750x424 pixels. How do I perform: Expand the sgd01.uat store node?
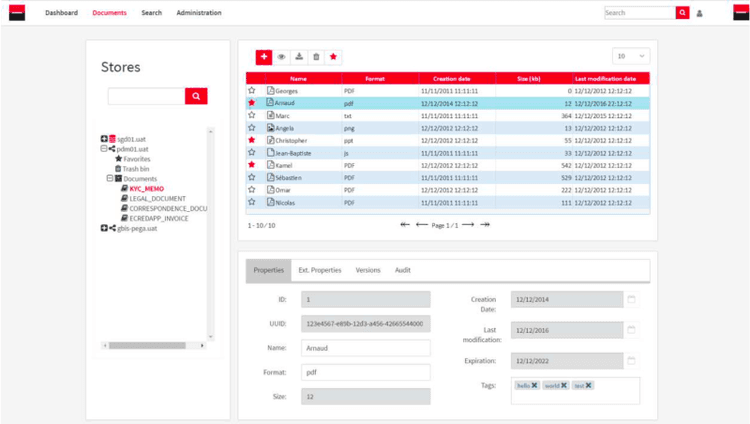click(x=104, y=139)
